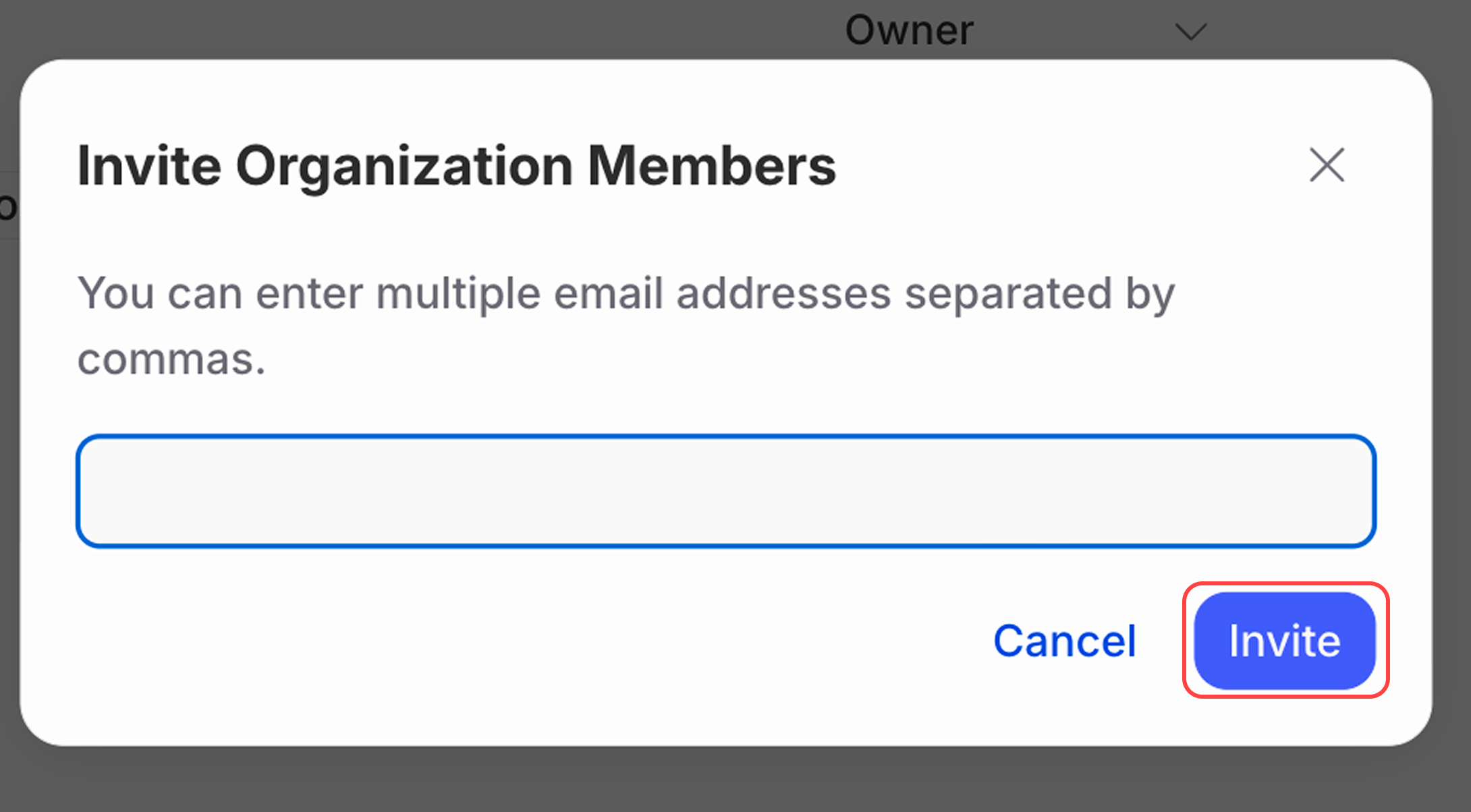Select the Owner label in the background
The height and width of the screenshot is (812, 1471).
909,30
